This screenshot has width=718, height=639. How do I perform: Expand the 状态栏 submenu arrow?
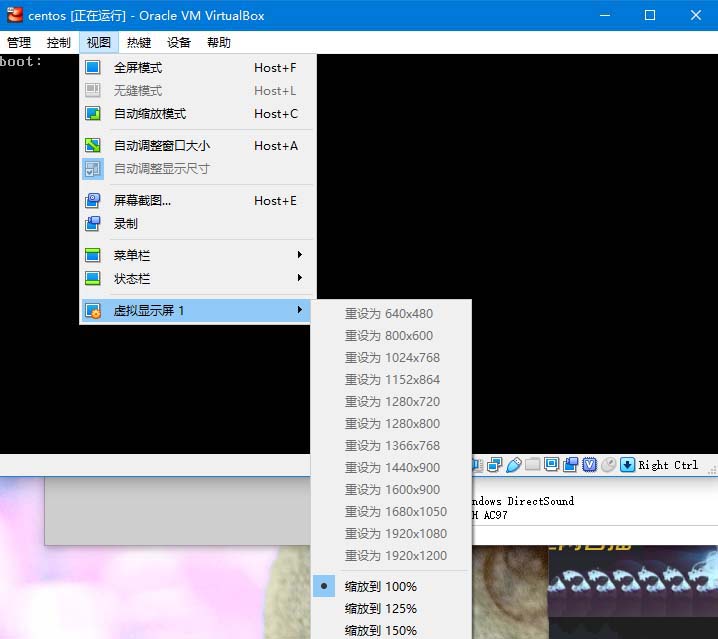click(299, 278)
